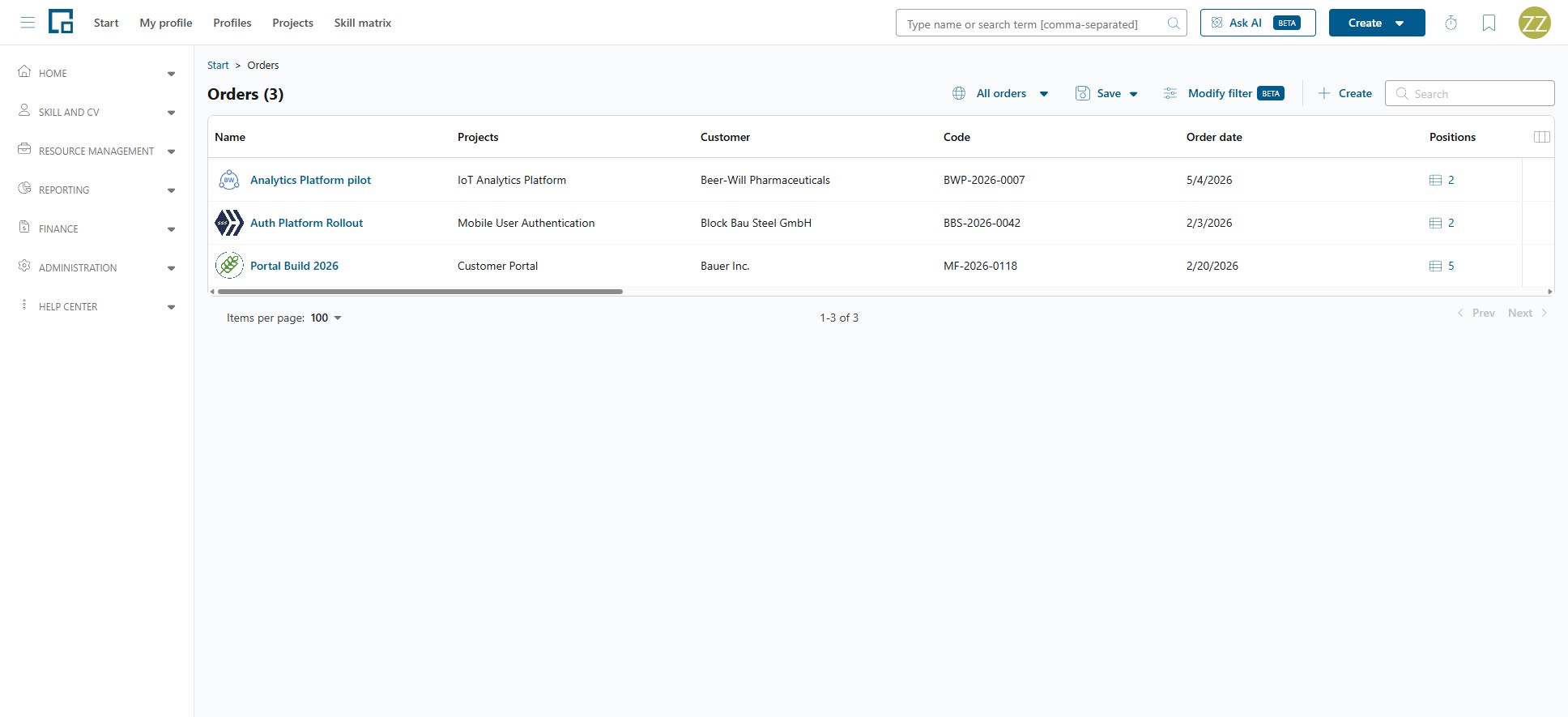Open the ZZ user avatar menu
1568x717 pixels.
(1534, 23)
